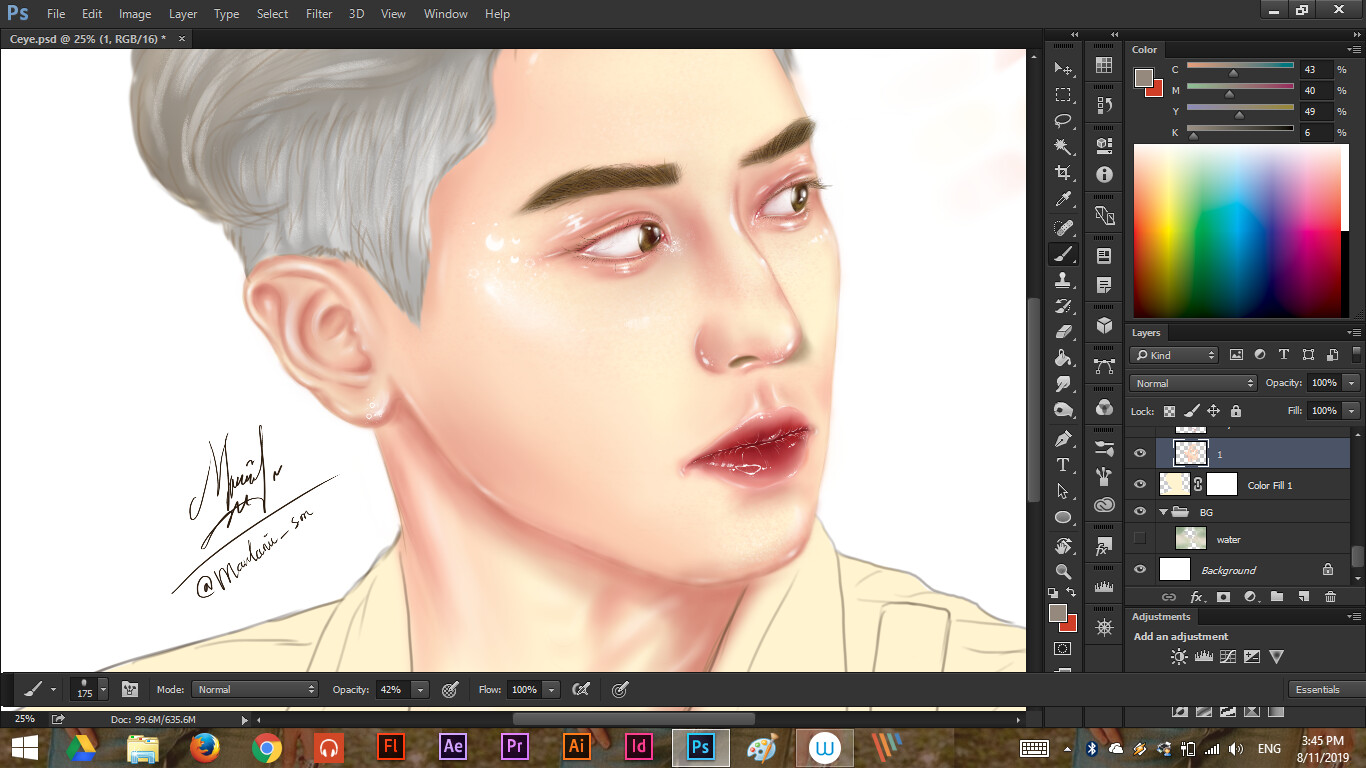Viewport: 1366px width, 768px height.
Task: Select the Move tool
Action: click(1063, 69)
